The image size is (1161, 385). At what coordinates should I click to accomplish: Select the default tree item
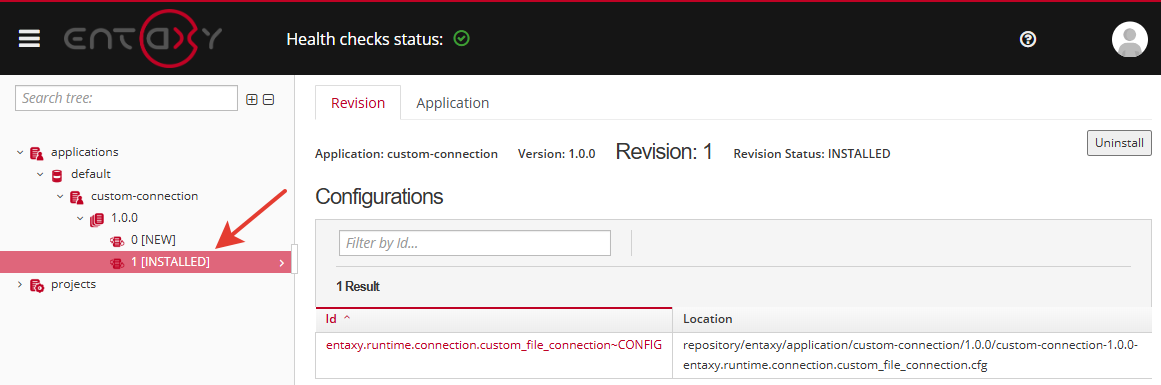[x=91, y=174]
